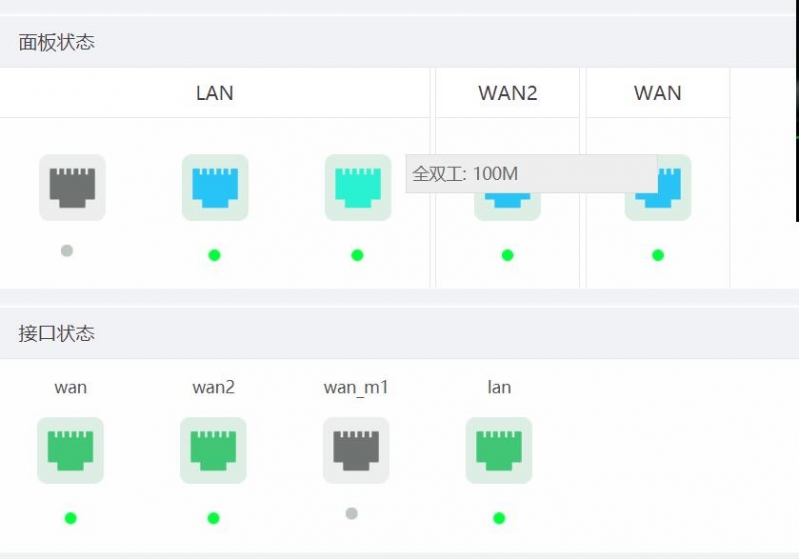The width and height of the screenshot is (799, 559).
Task: Click the 全双工: 100M tooltip
Action: pyautogui.click(x=531, y=174)
